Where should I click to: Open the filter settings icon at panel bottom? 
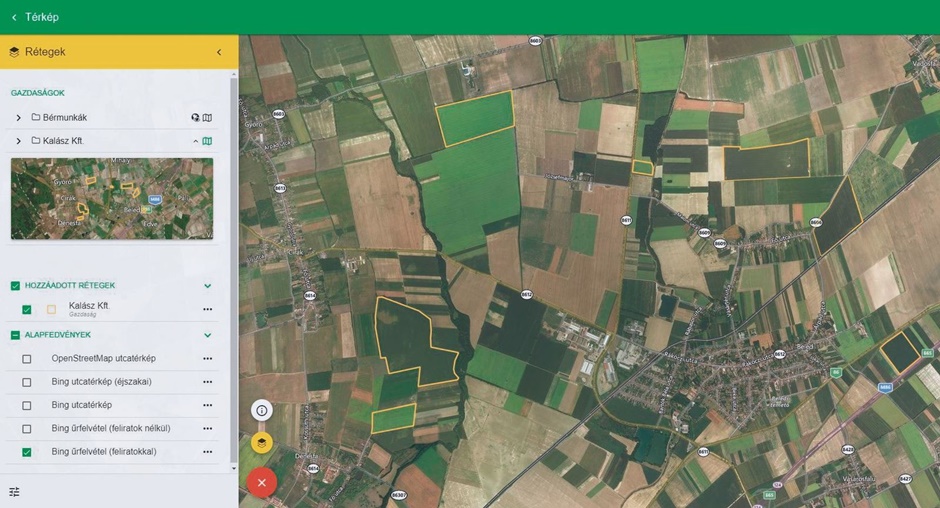point(14,492)
